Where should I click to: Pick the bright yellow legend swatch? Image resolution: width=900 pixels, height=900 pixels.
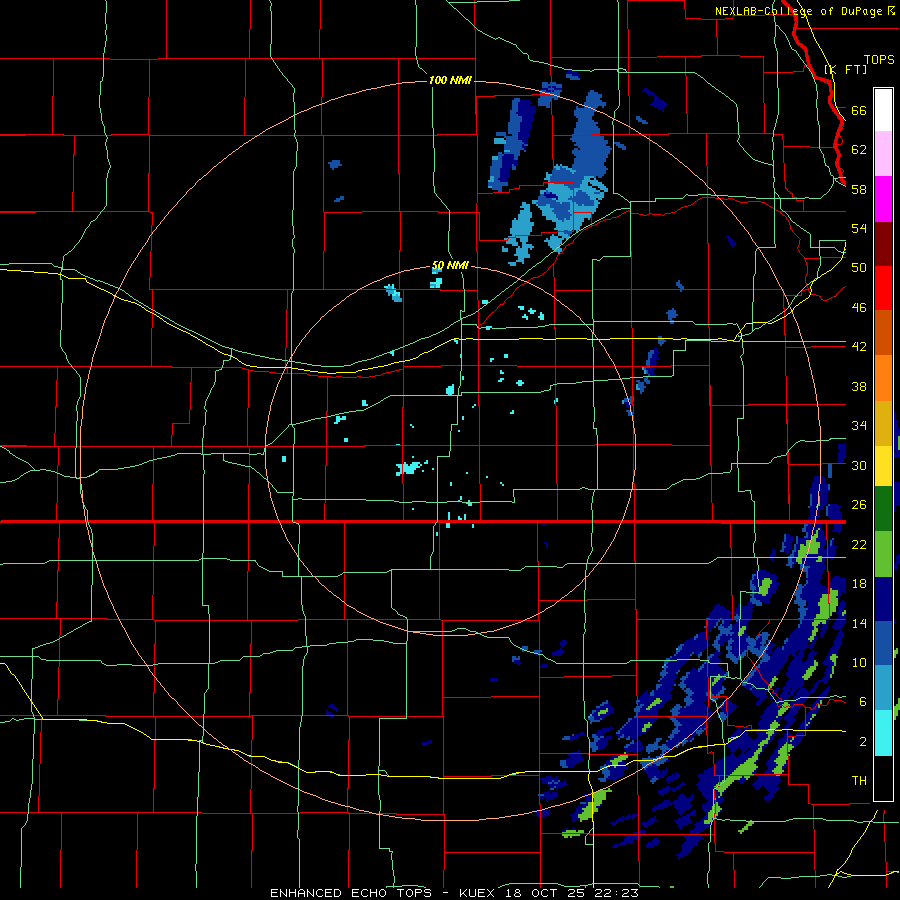[883, 465]
